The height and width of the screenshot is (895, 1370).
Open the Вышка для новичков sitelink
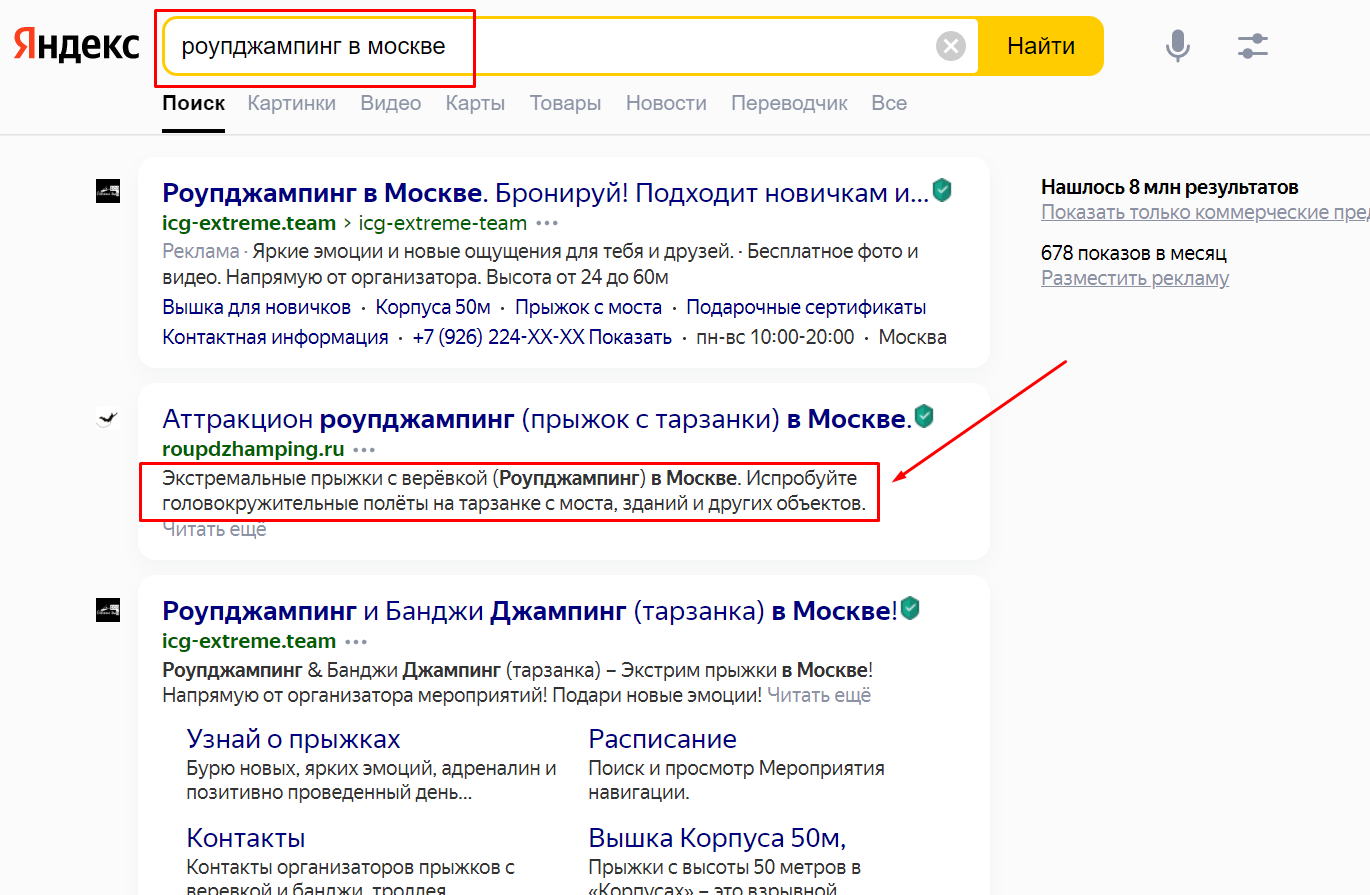[x=257, y=307]
